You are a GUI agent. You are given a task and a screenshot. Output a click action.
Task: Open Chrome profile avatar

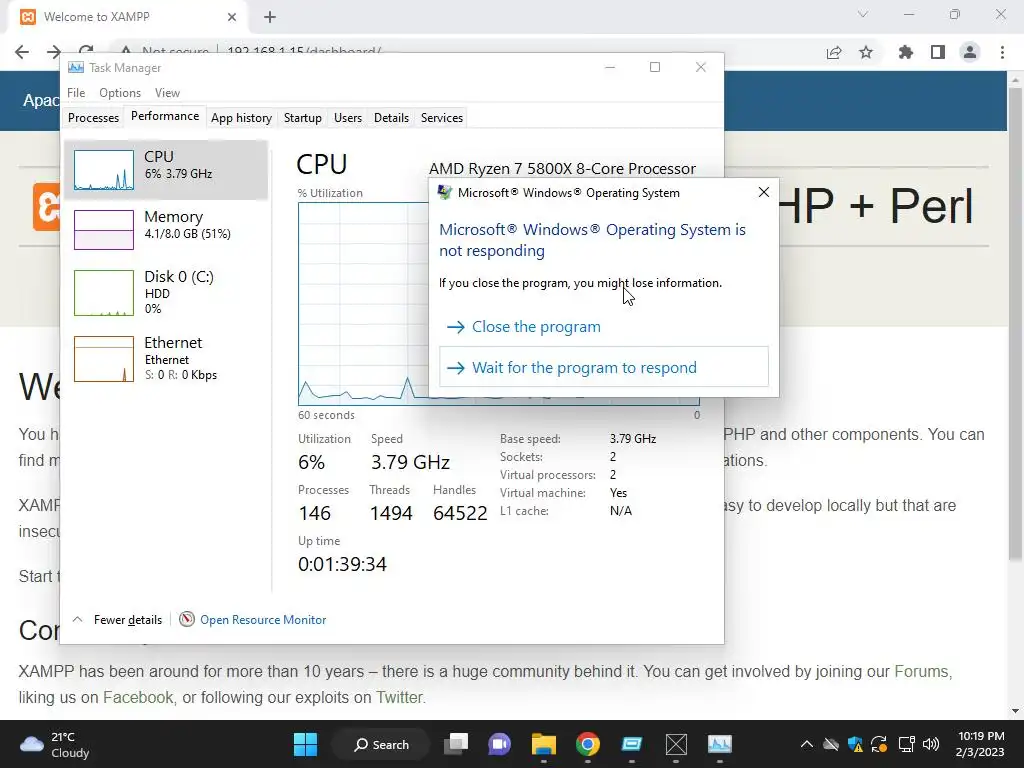pos(970,52)
